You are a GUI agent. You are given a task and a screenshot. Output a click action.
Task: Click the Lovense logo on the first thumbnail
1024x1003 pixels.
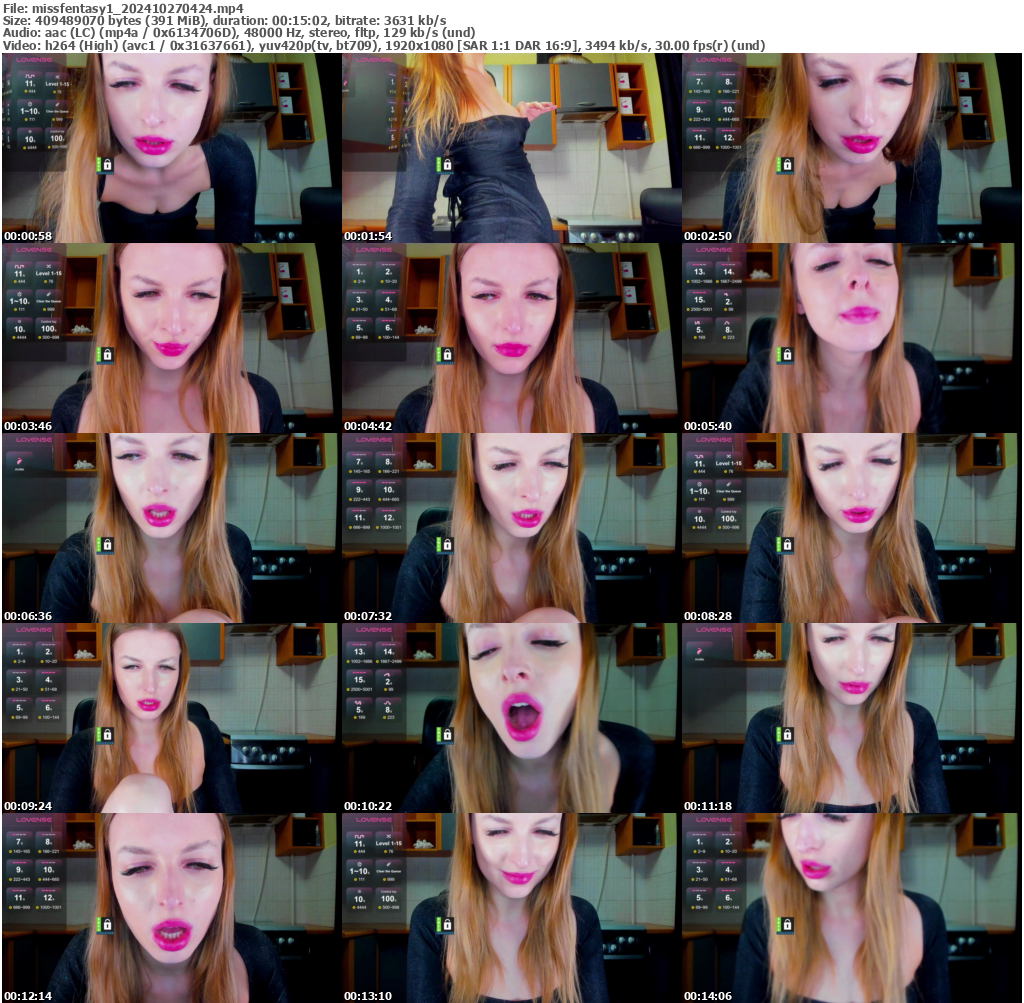click(x=34, y=60)
